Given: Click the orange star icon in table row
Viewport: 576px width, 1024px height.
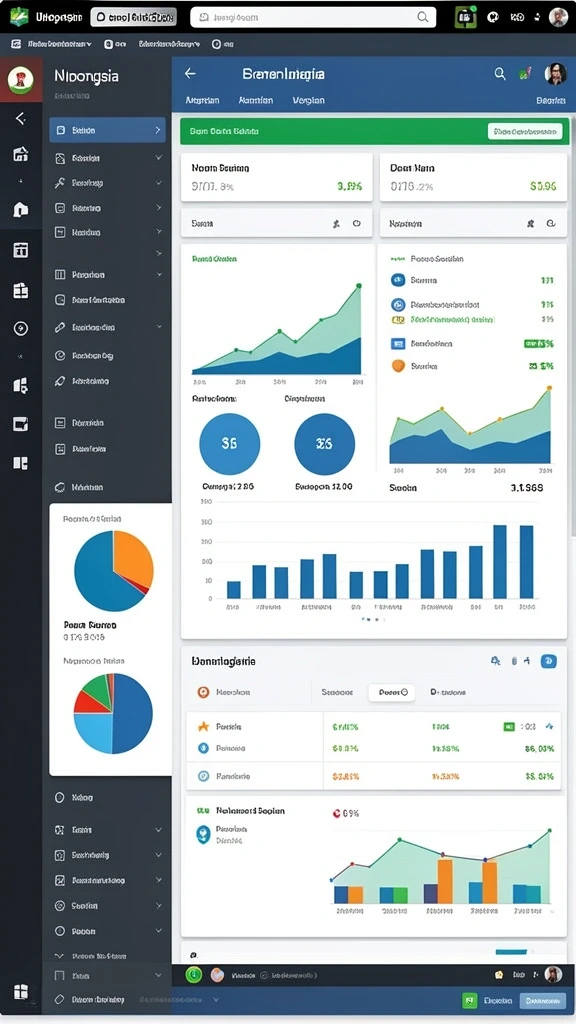Looking at the screenshot, I should [203, 726].
